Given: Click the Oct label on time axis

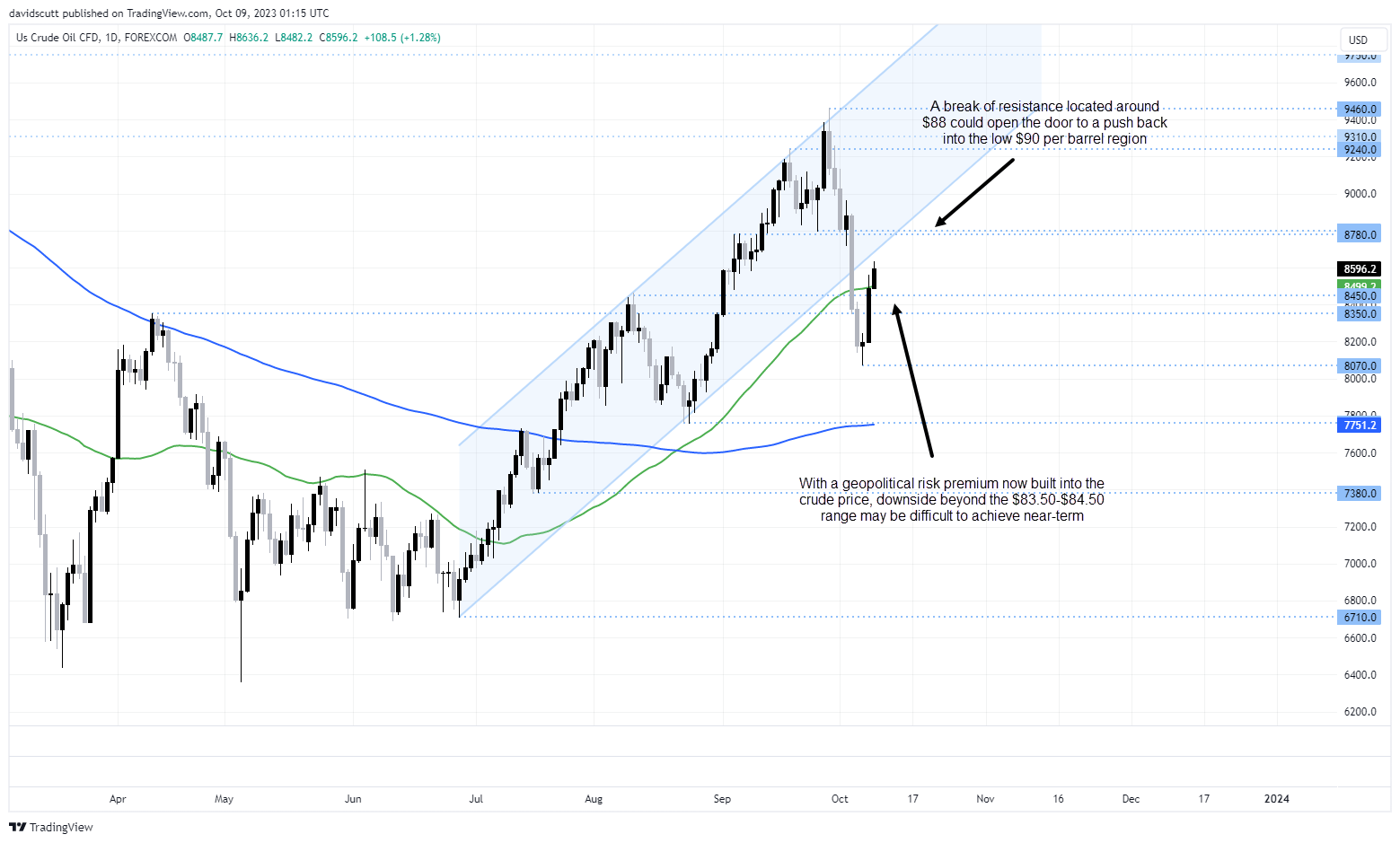Looking at the screenshot, I should pyautogui.click(x=840, y=799).
